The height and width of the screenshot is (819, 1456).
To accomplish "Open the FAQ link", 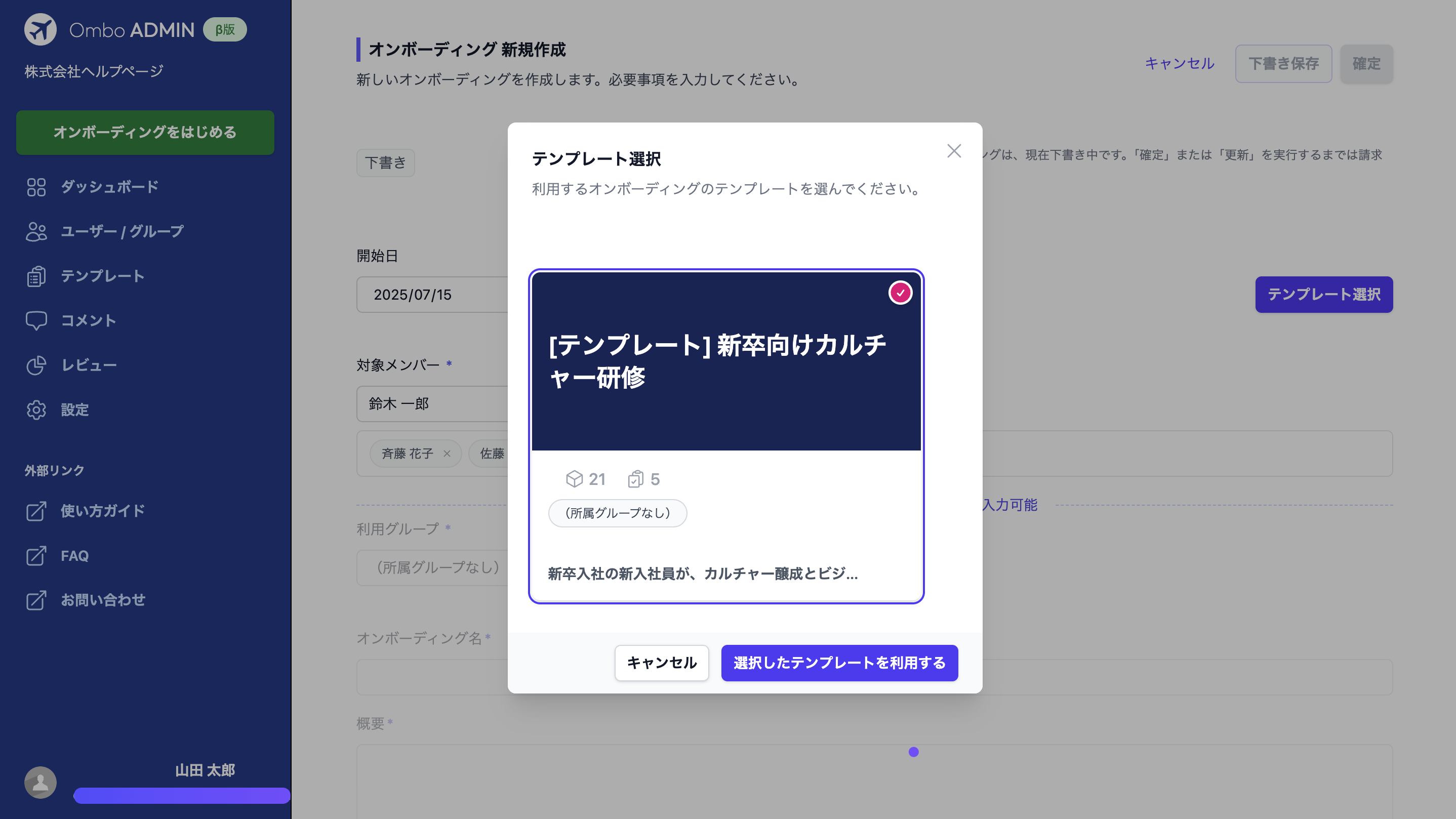I will coord(74,556).
